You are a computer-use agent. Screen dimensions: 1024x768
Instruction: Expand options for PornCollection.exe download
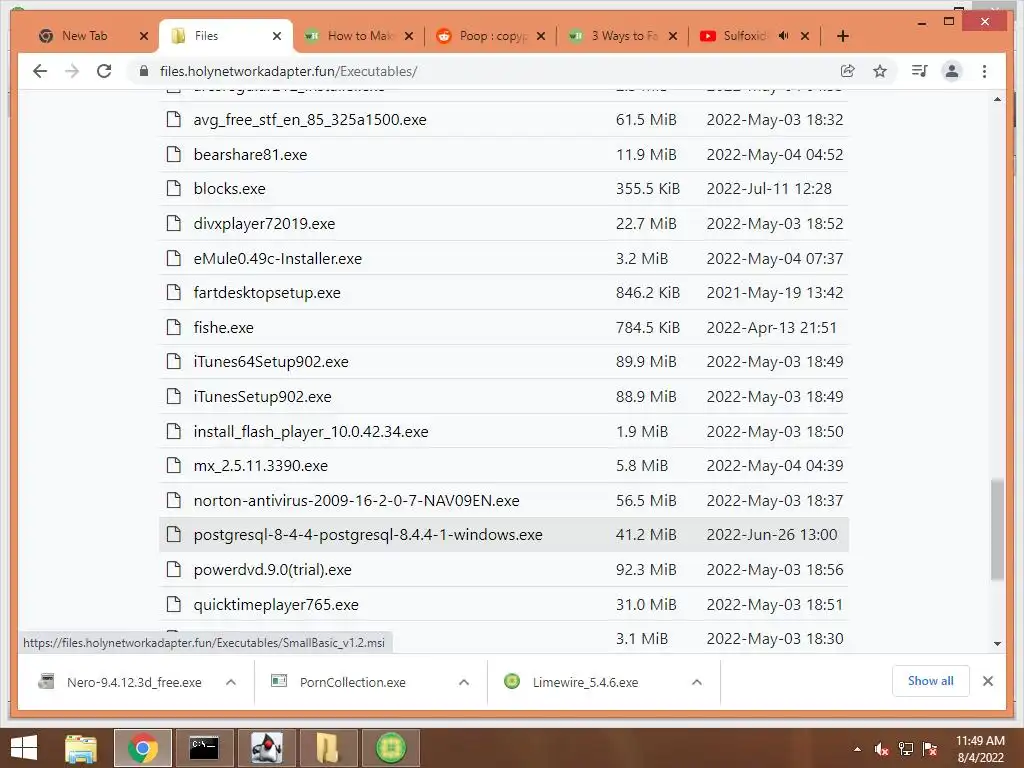click(464, 682)
